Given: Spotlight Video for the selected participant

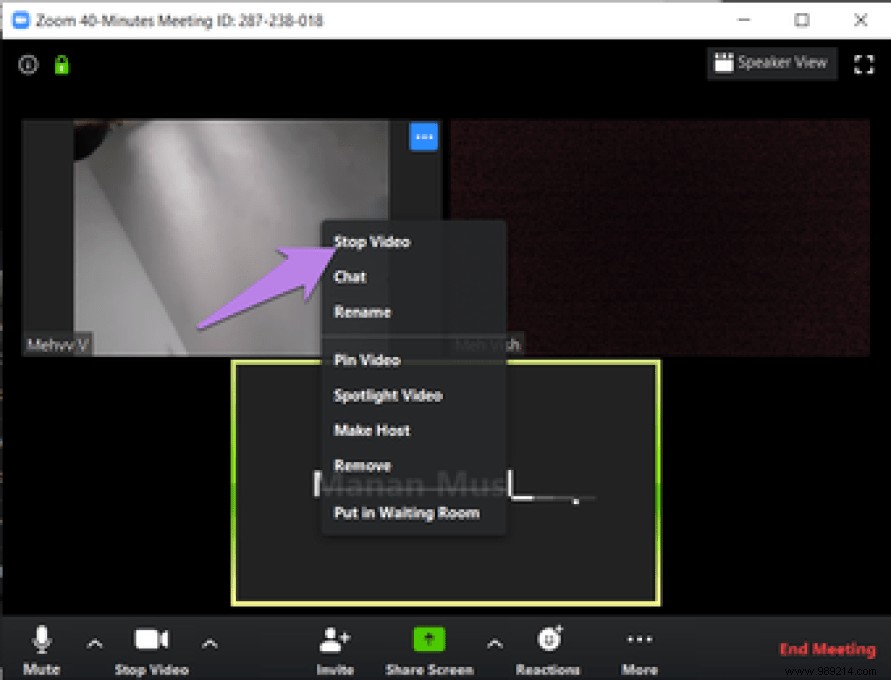Looking at the screenshot, I should click(387, 395).
